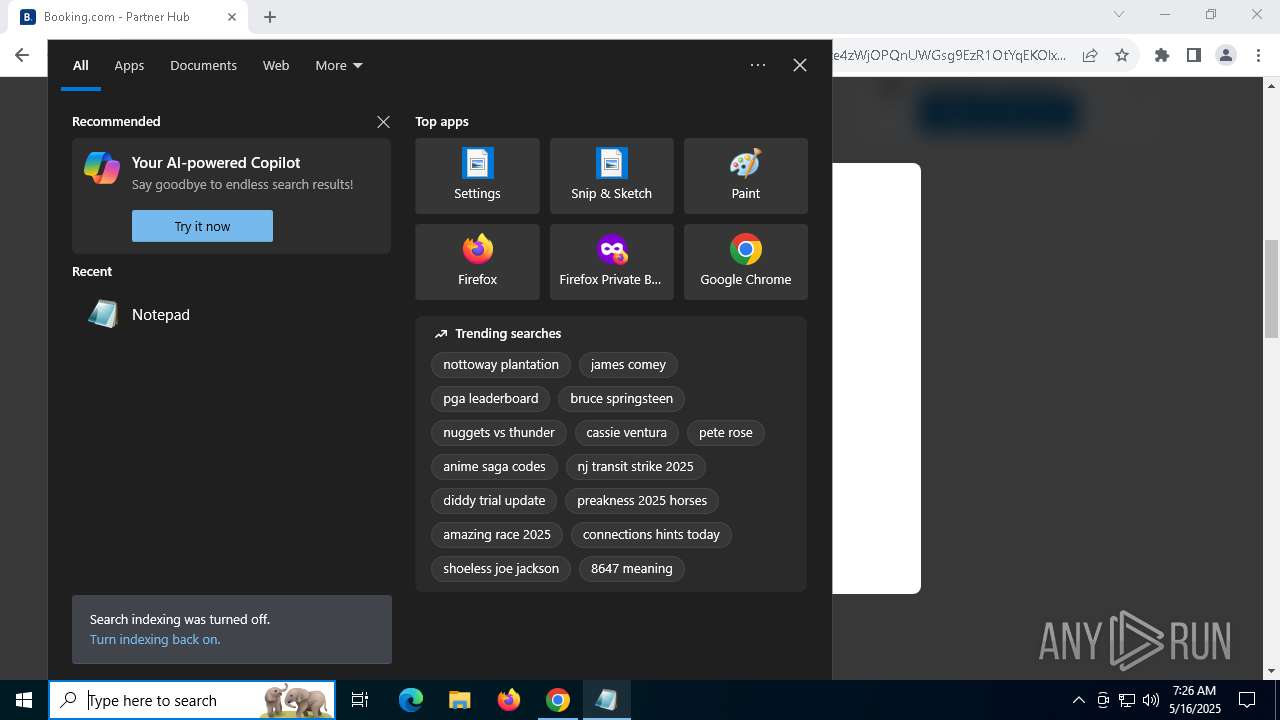Screen dimensions: 1280x720
Task: Switch to the Web search tab
Action: click(276, 65)
